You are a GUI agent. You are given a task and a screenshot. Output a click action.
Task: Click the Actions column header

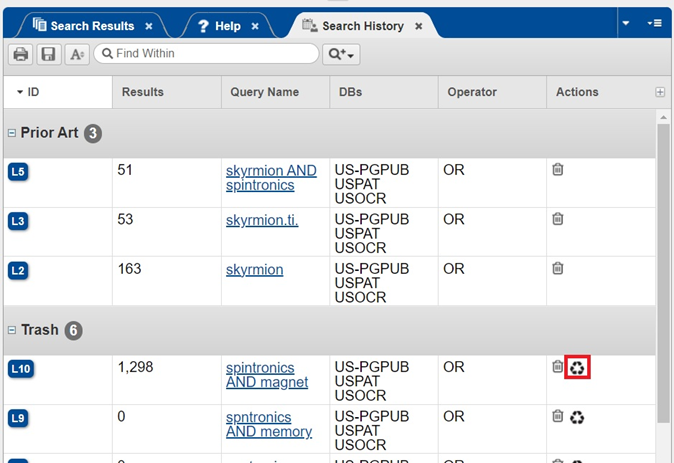click(x=577, y=92)
